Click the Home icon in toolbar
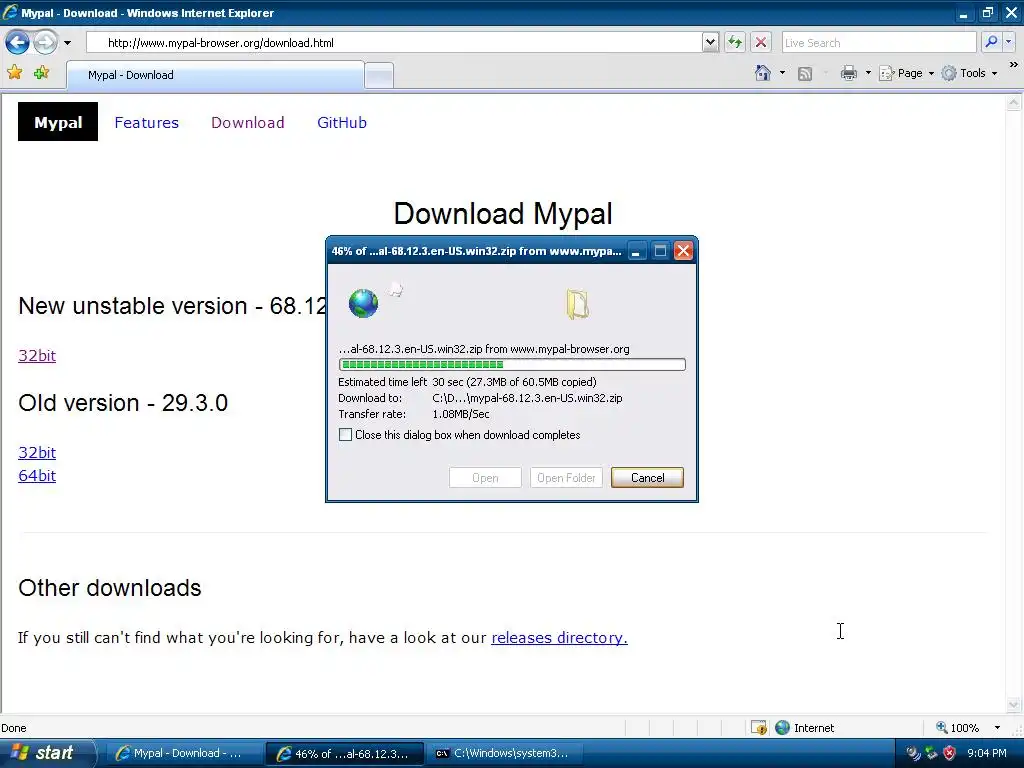Screen dimensions: 1024x768 coord(763,73)
